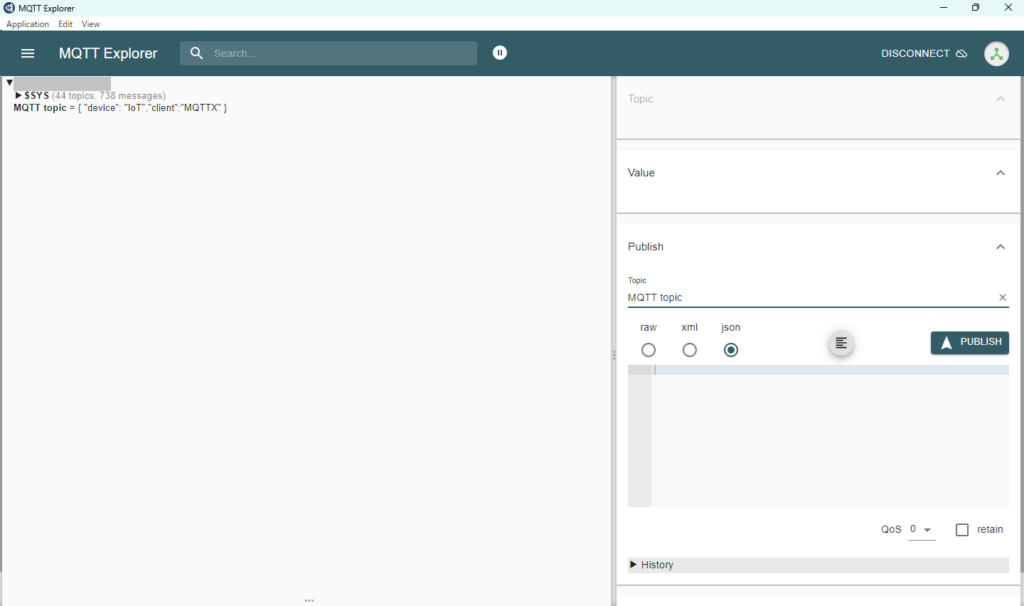The width and height of the screenshot is (1024, 606).
Task: Clear the publish topic with the X icon
Action: [1002, 297]
